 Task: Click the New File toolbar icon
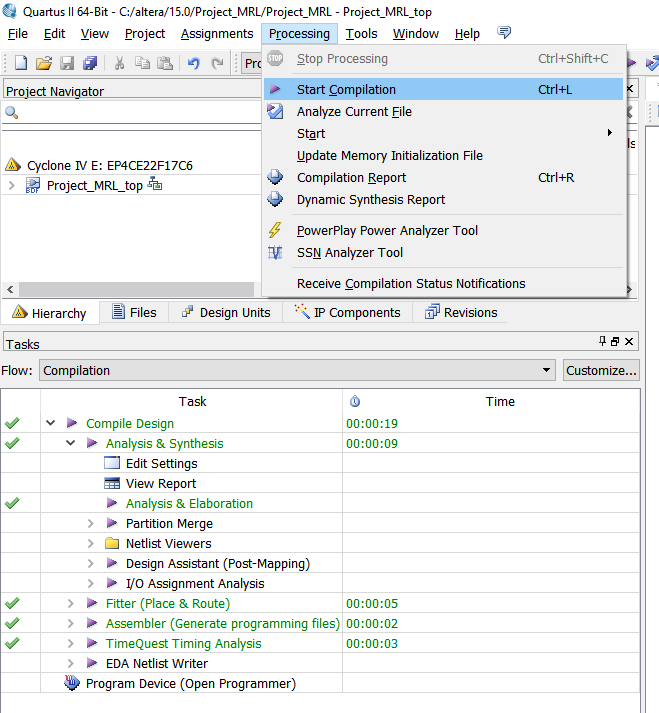coord(21,62)
